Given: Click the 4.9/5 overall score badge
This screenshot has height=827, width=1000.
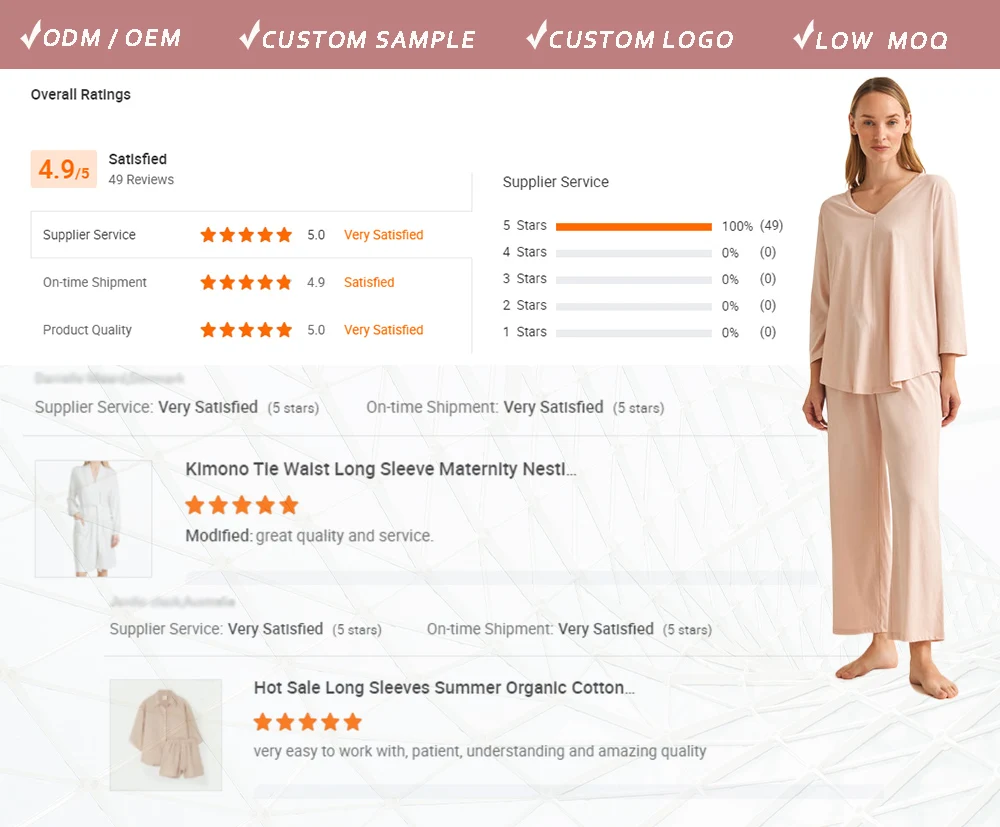Looking at the screenshot, I should [x=64, y=169].
